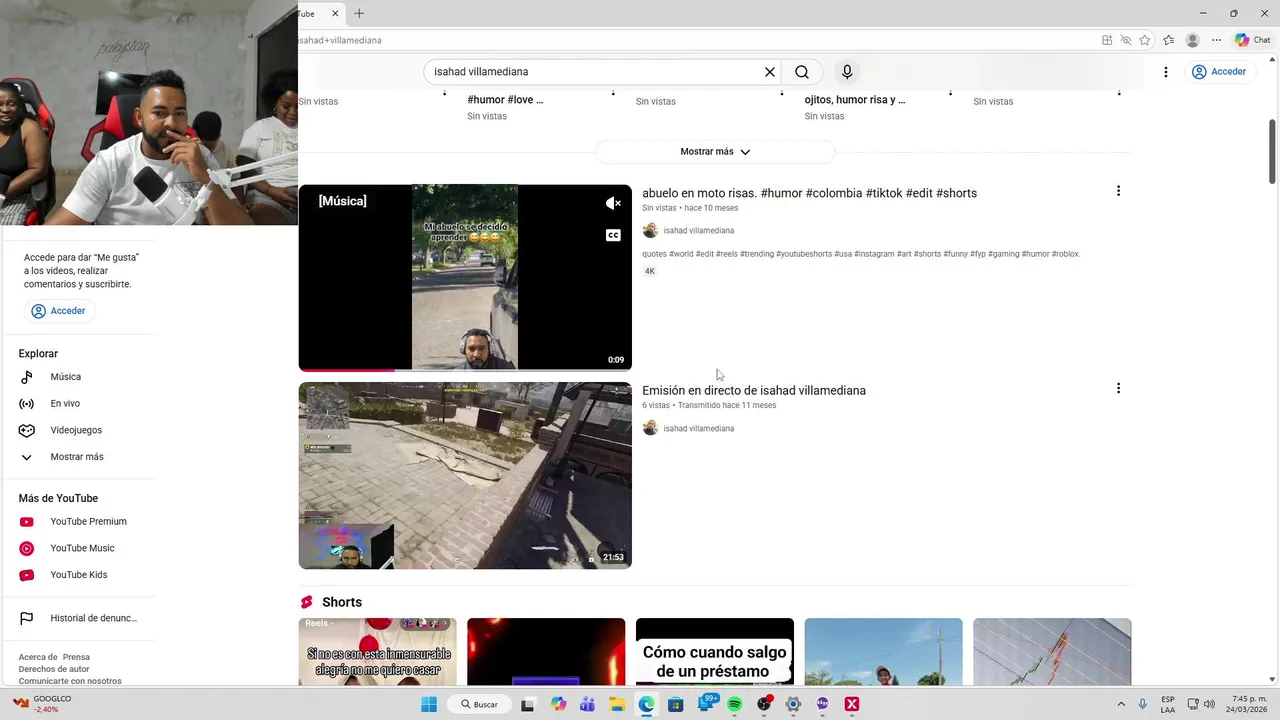
Task: Click channel avatar under Emisión en directo video
Action: coord(650,428)
